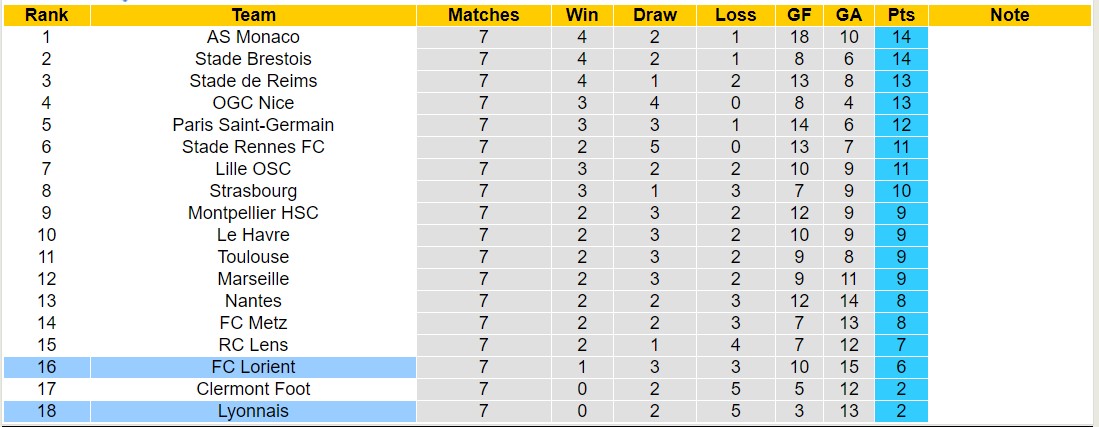Click the highlighted Lyonnais team row
The image size is (1099, 427).
(253, 411)
